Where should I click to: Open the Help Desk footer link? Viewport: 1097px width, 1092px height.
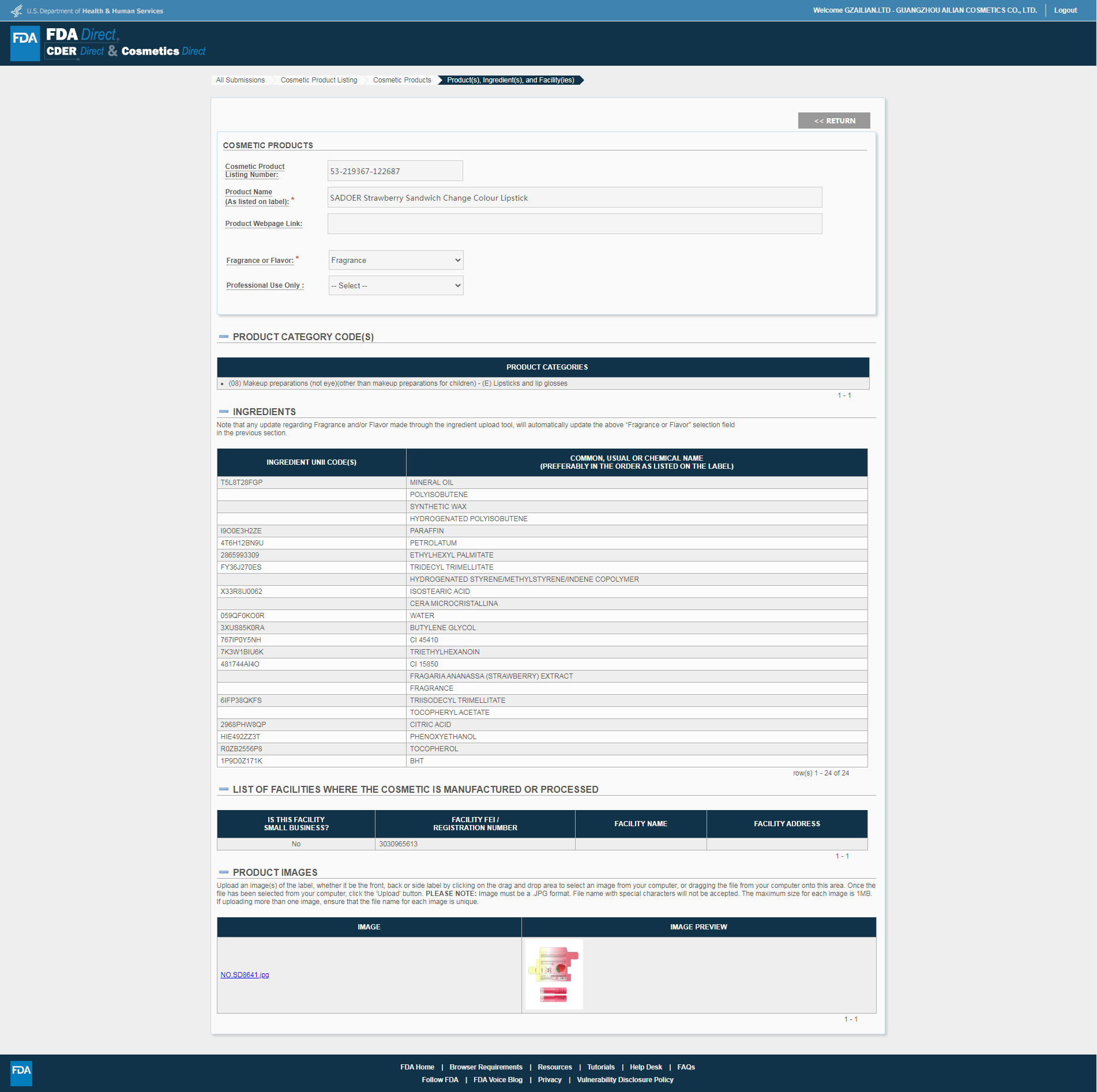645,1067
